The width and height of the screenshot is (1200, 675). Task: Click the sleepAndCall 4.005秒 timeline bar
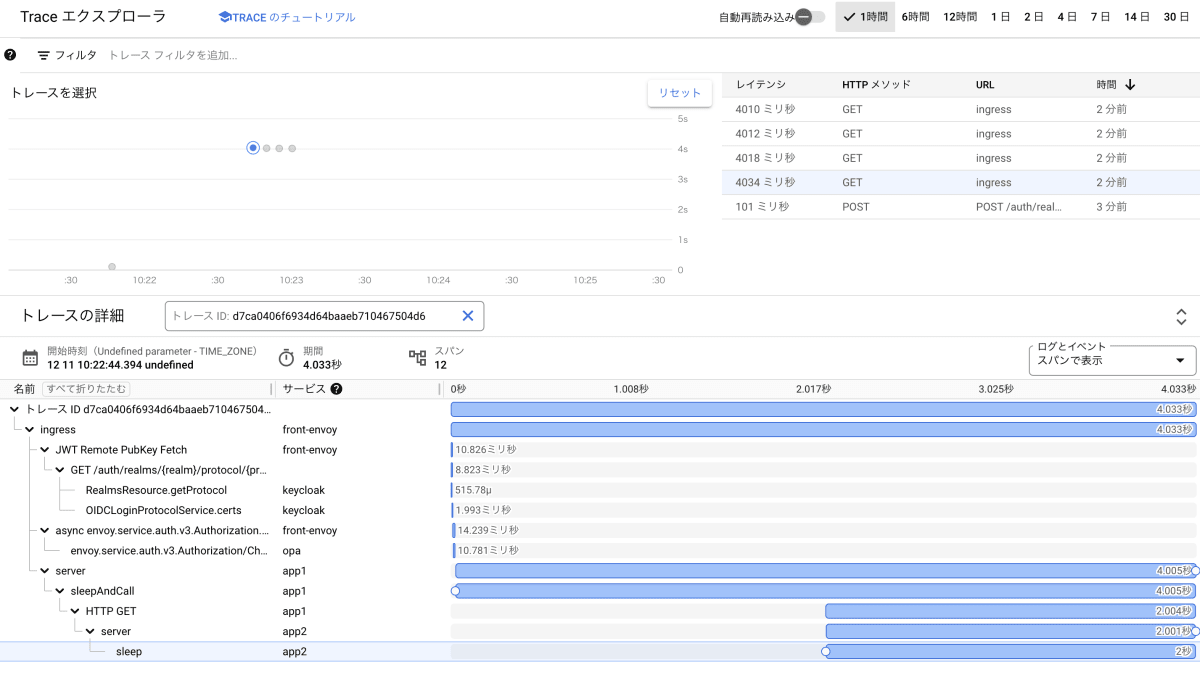(825, 591)
